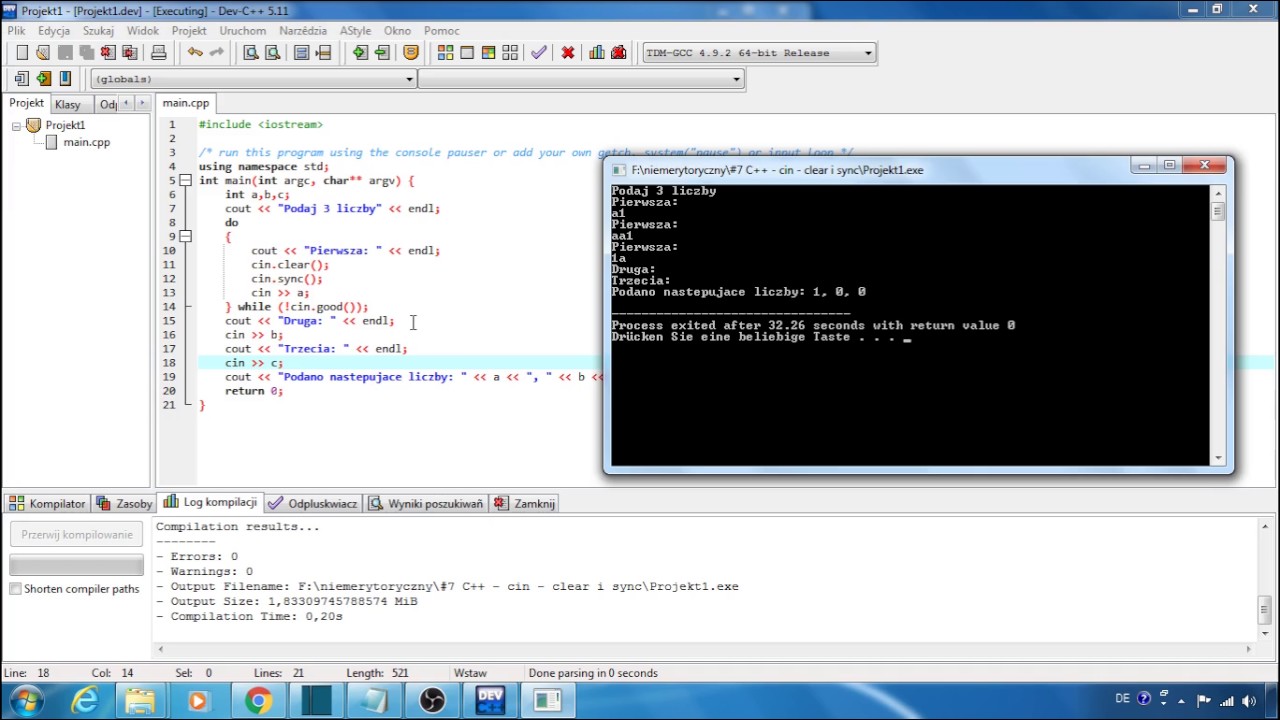This screenshot has height=720, width=1280.
Task: Open the (globals) class dropdown
Action: pyautogui.click(x=253, y=79)
